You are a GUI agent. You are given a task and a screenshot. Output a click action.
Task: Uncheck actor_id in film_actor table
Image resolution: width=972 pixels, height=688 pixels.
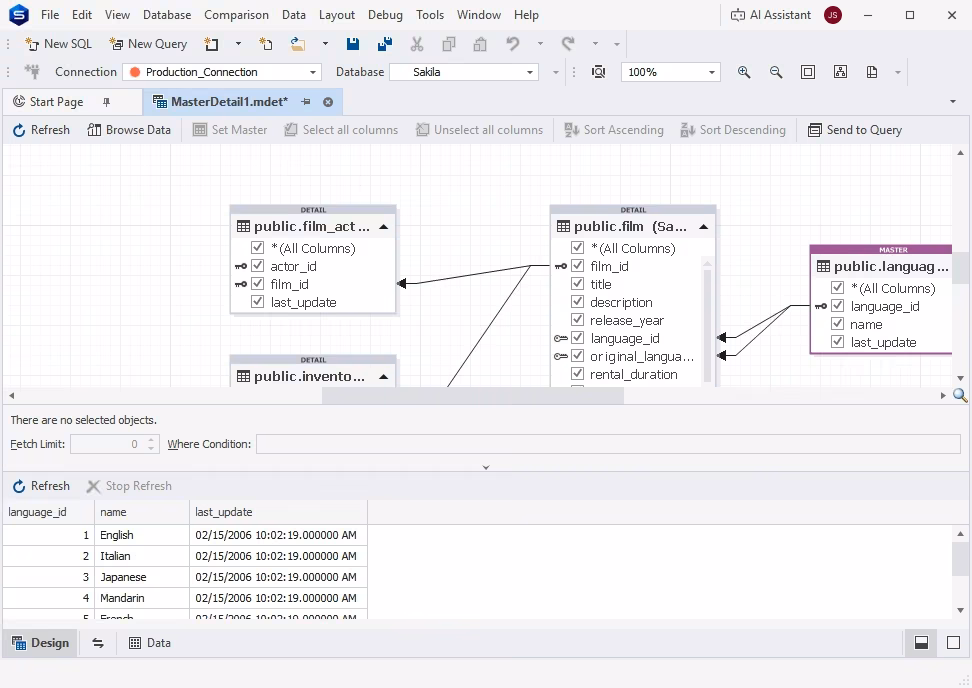pyautogui.click(x=257, y=266)
